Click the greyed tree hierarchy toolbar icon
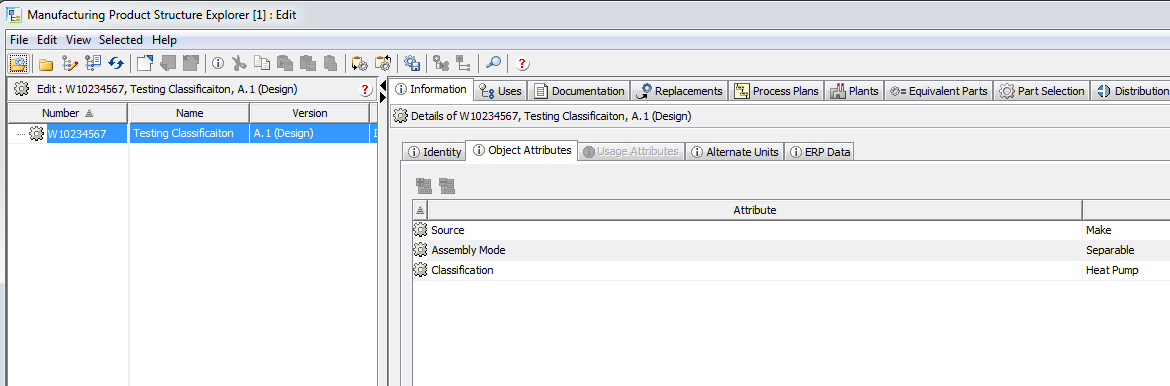 [463, 63]
